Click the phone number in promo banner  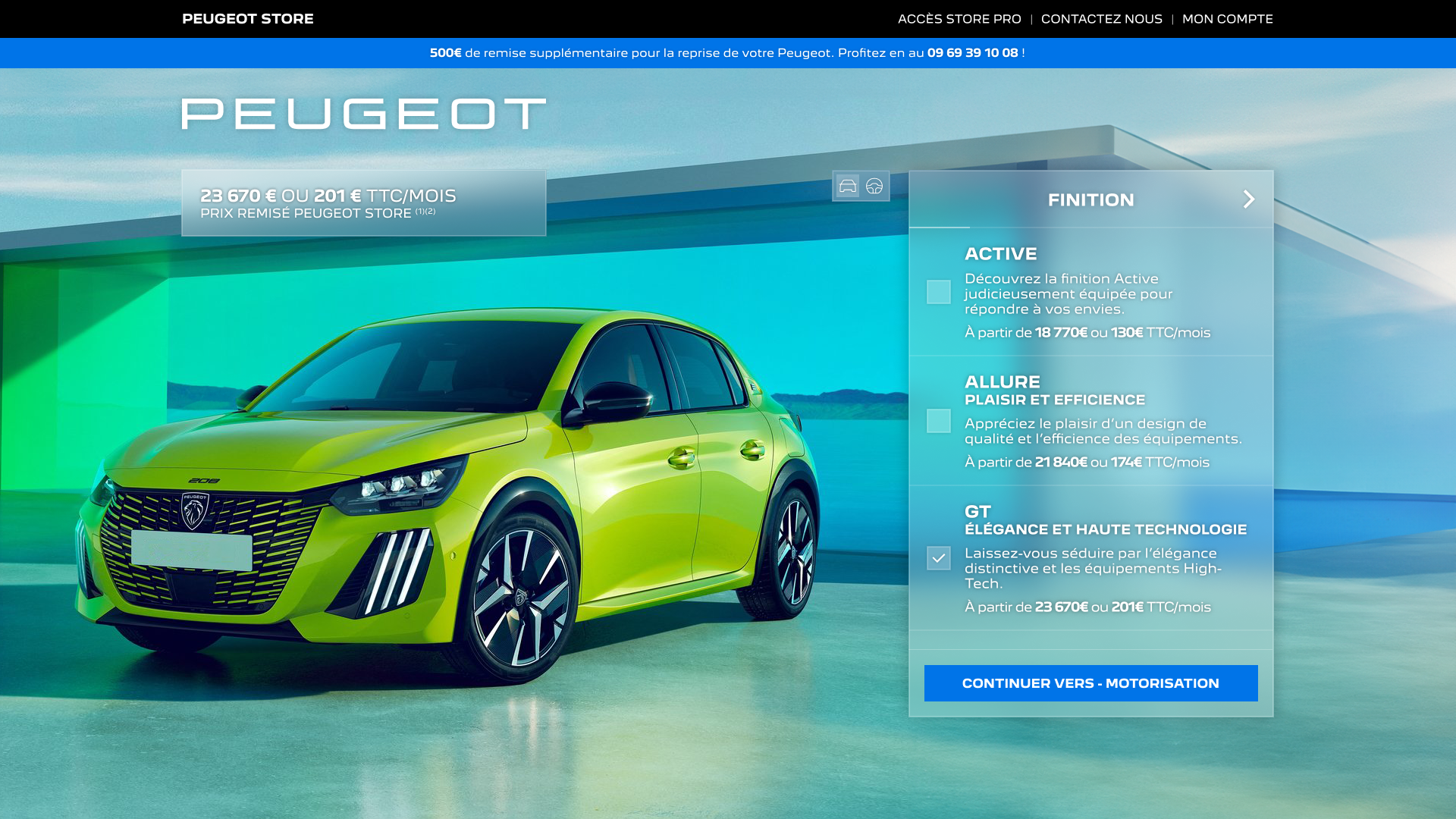point(972,53)
